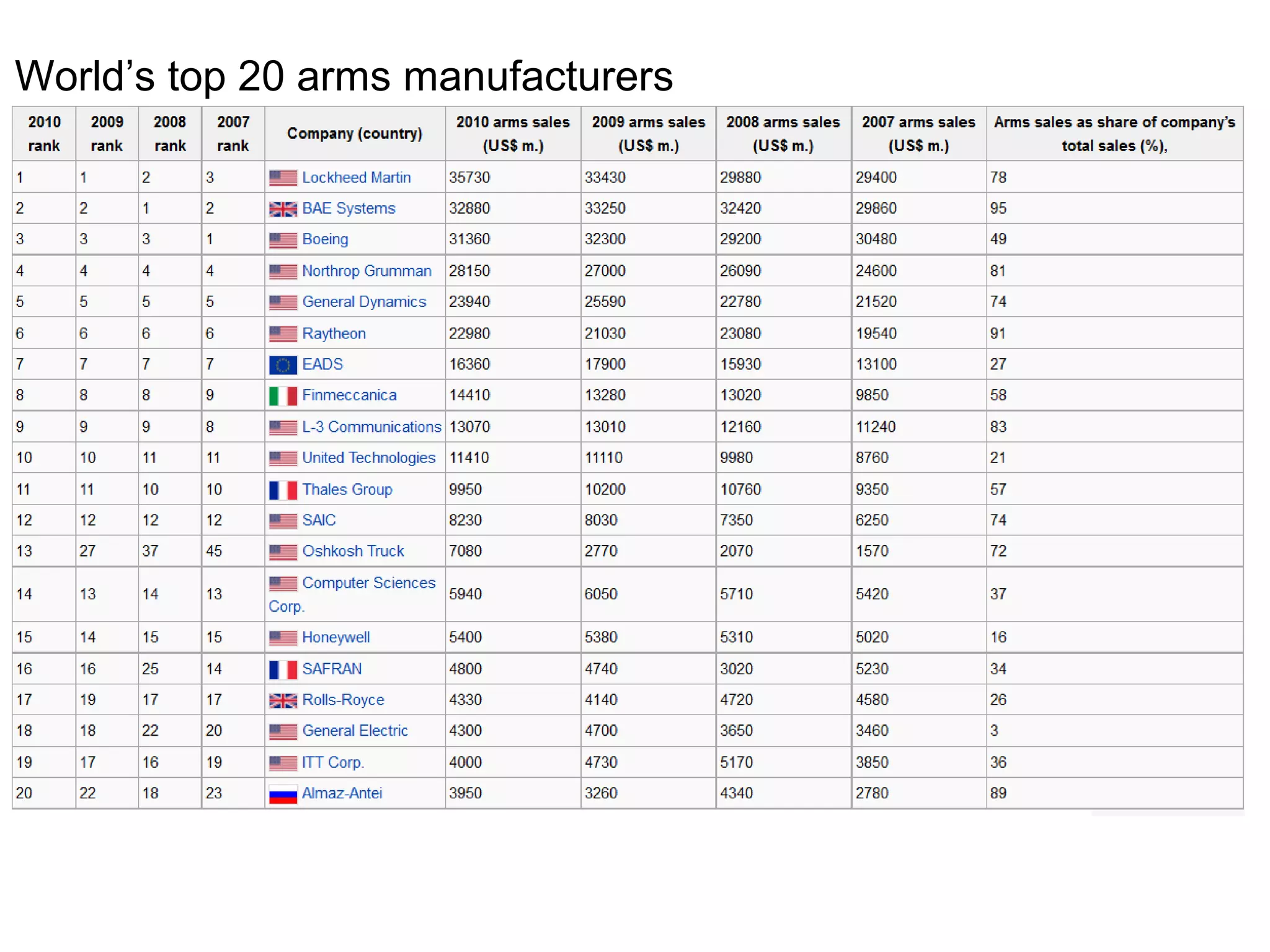Click the US flag beside United Technologies
Viewport: 1270px width, 952px height.
(283, 459)
